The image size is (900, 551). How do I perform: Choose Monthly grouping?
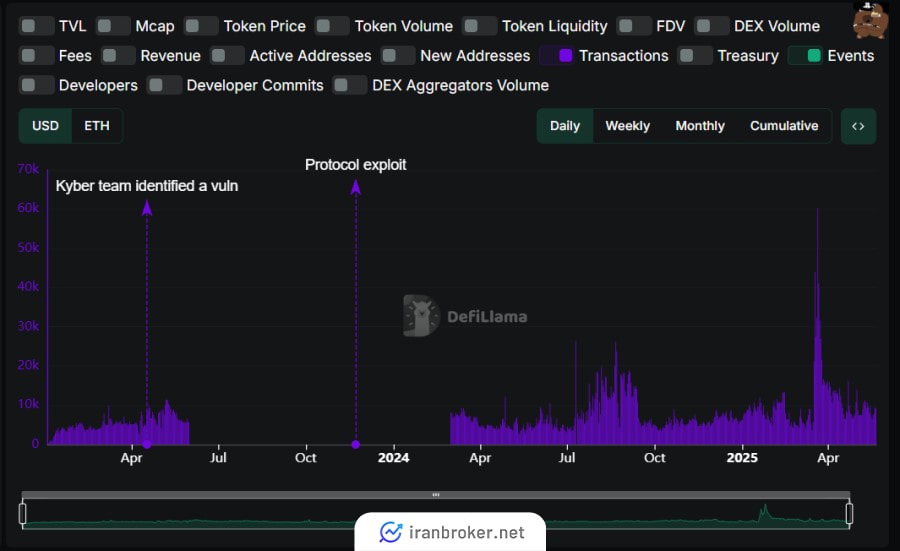click(x=699, y=126)
